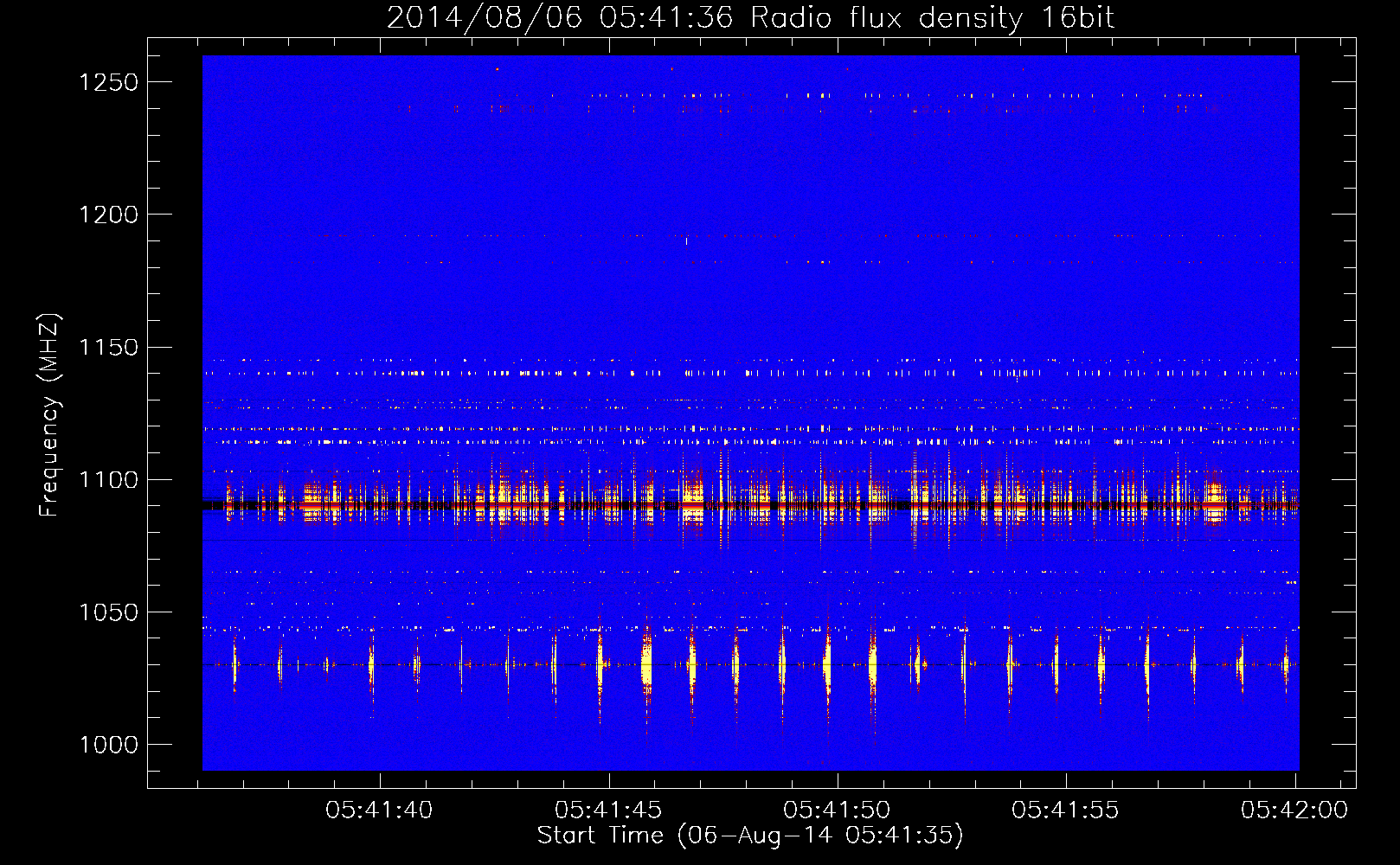Click the 'Start Time (06-Aug-14 05:41:35)' axis label
Screen dimensions: 1400x865
750,836
